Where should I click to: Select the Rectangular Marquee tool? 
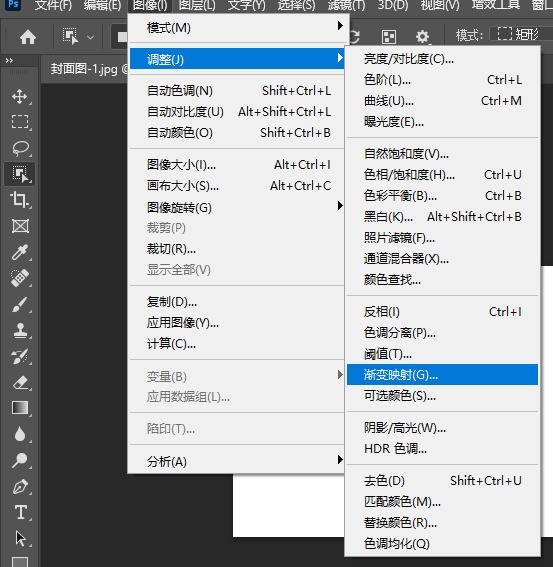[x=20, y=122]
